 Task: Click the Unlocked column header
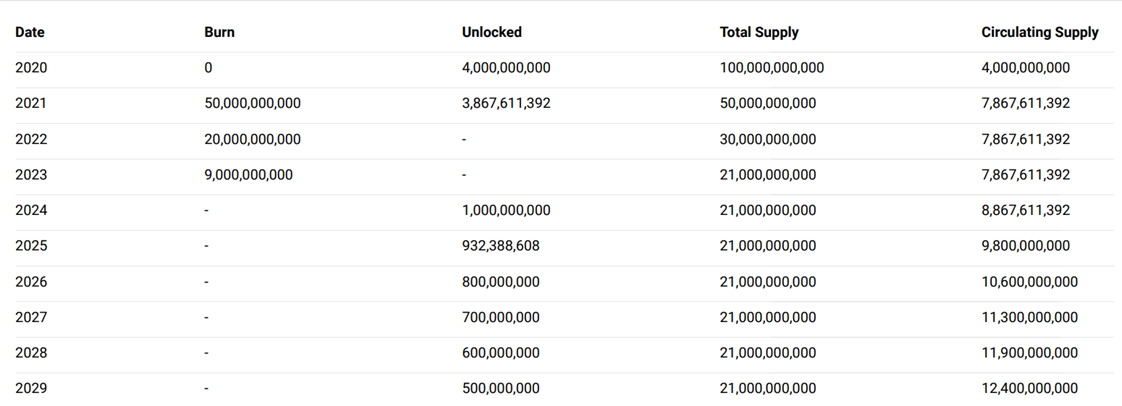click(491, 32)
